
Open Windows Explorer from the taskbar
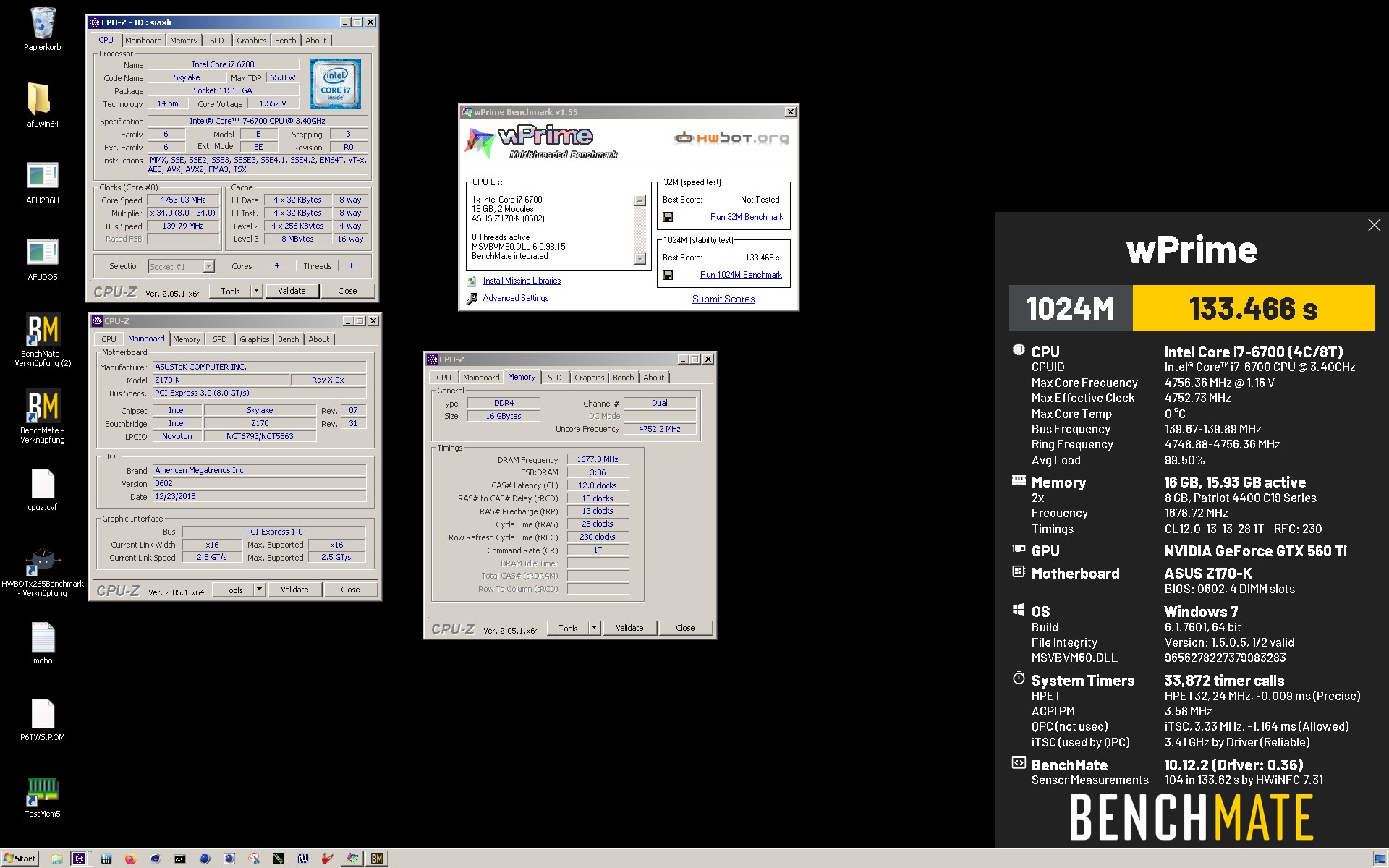[57, 859]
